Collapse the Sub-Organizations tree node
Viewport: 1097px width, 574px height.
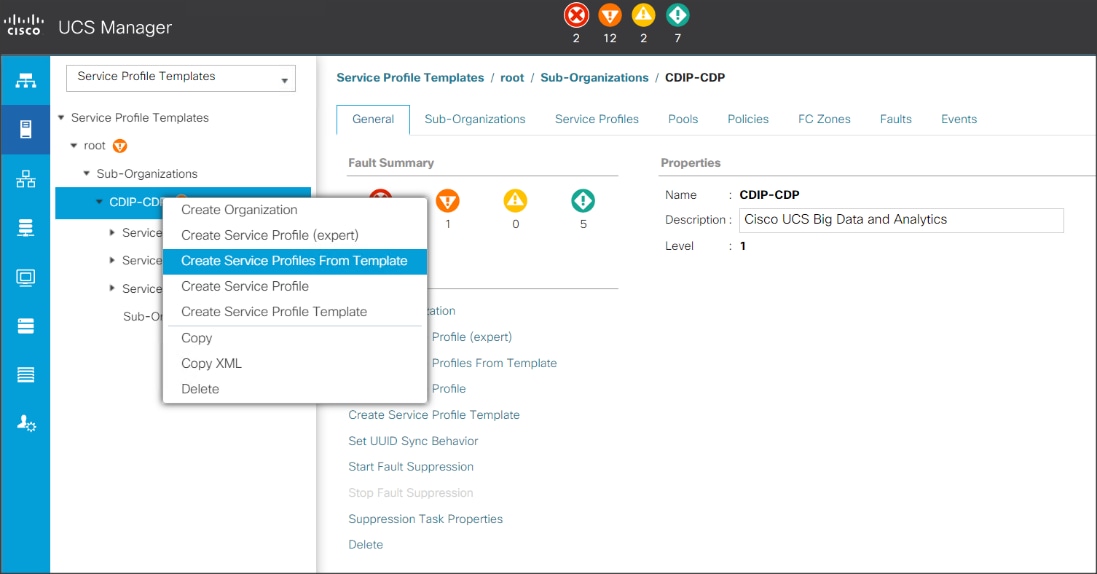(87, 174)
